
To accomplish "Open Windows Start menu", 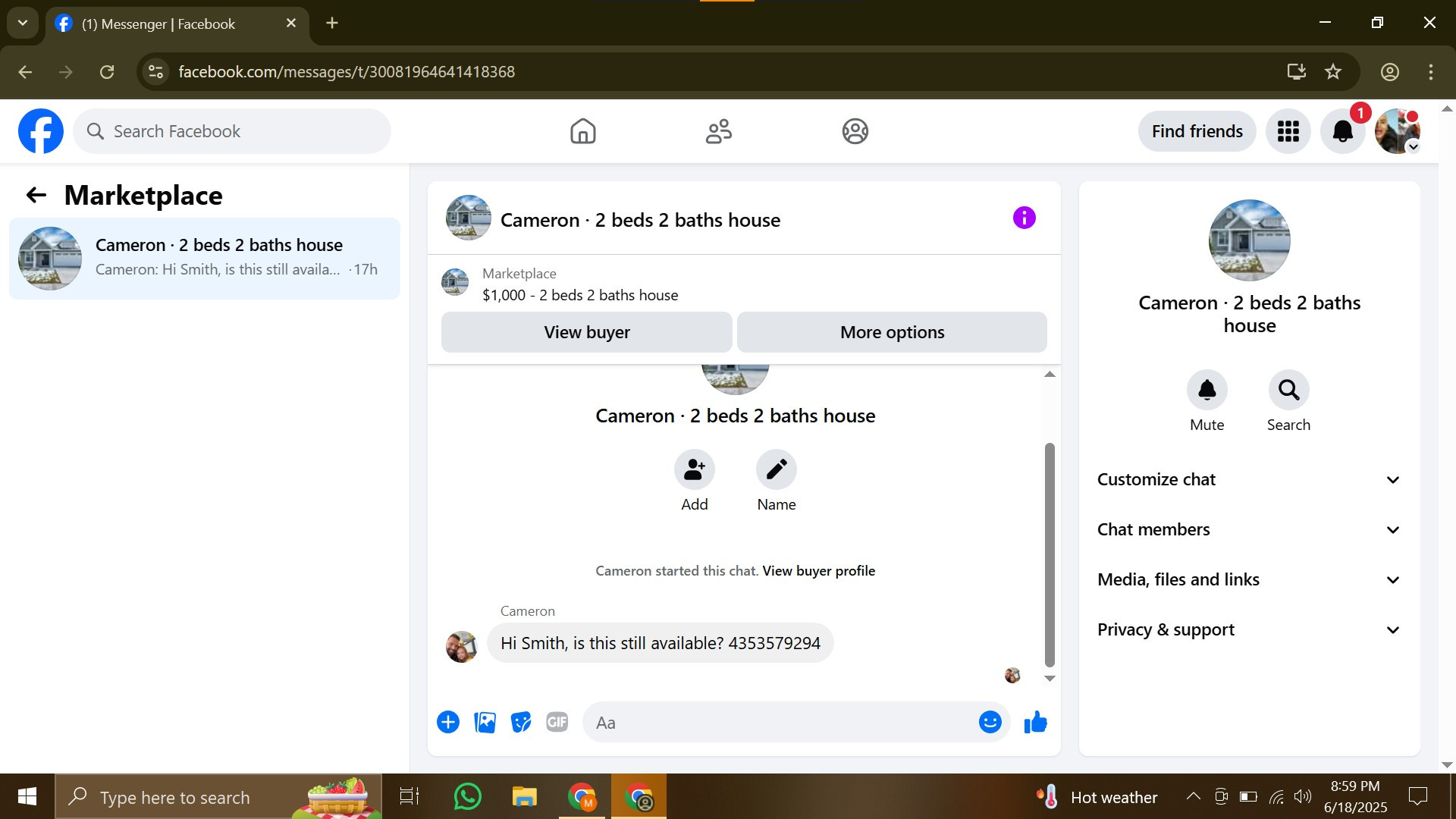I will coord(27,797).
